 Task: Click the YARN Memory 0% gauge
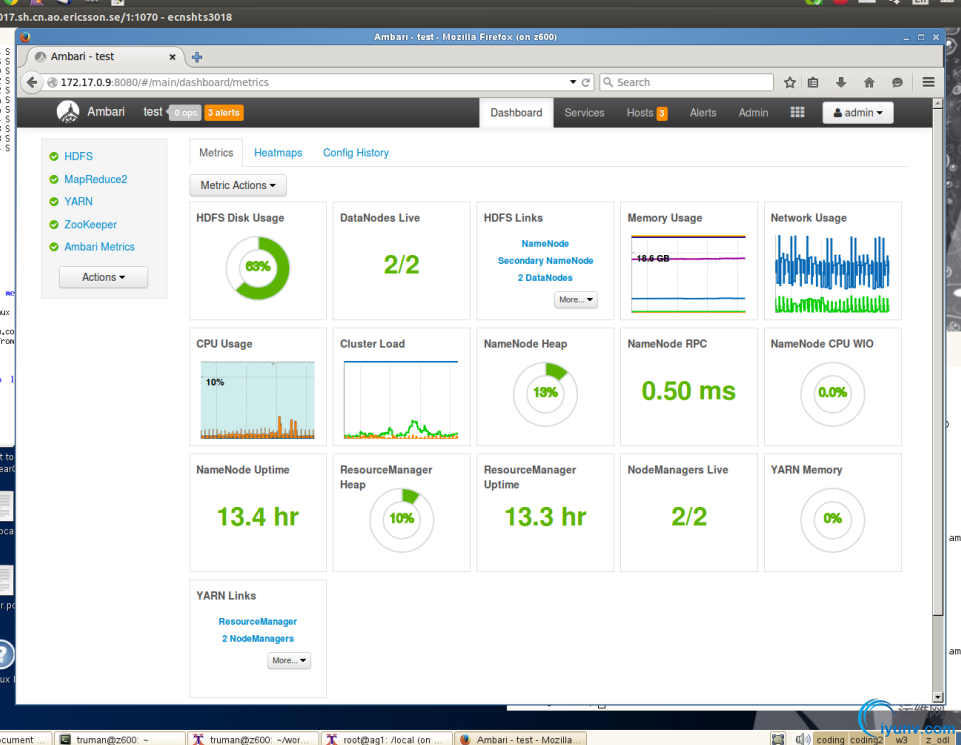click(832, 520)
